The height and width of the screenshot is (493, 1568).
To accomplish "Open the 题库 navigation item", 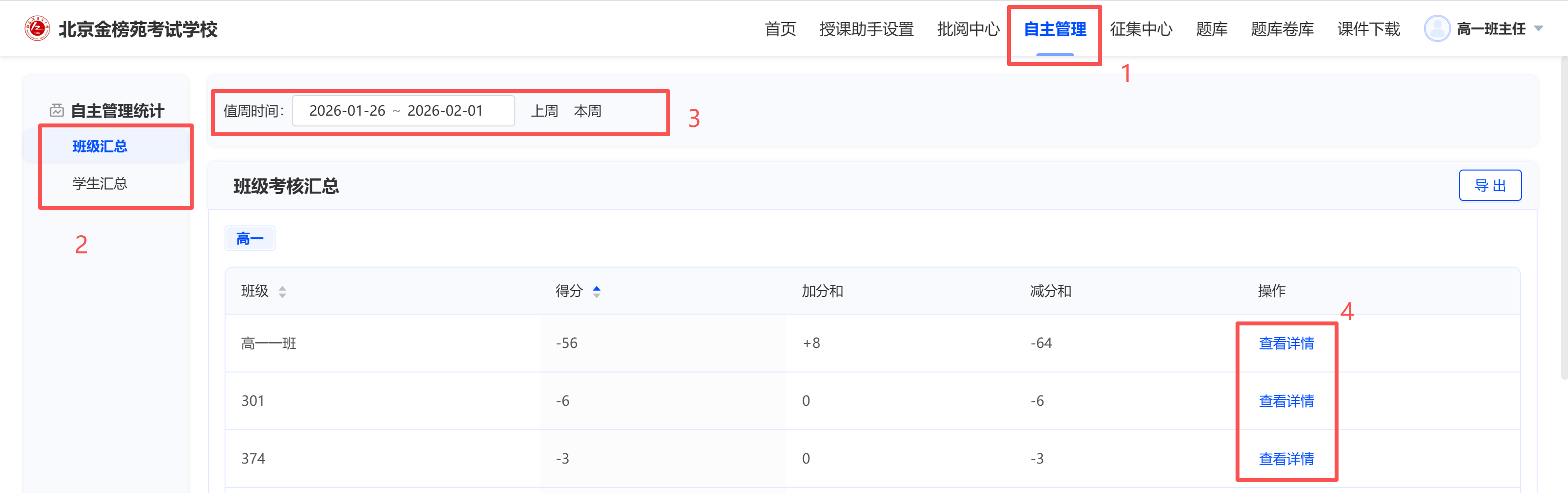I will tap(1212, 28).
